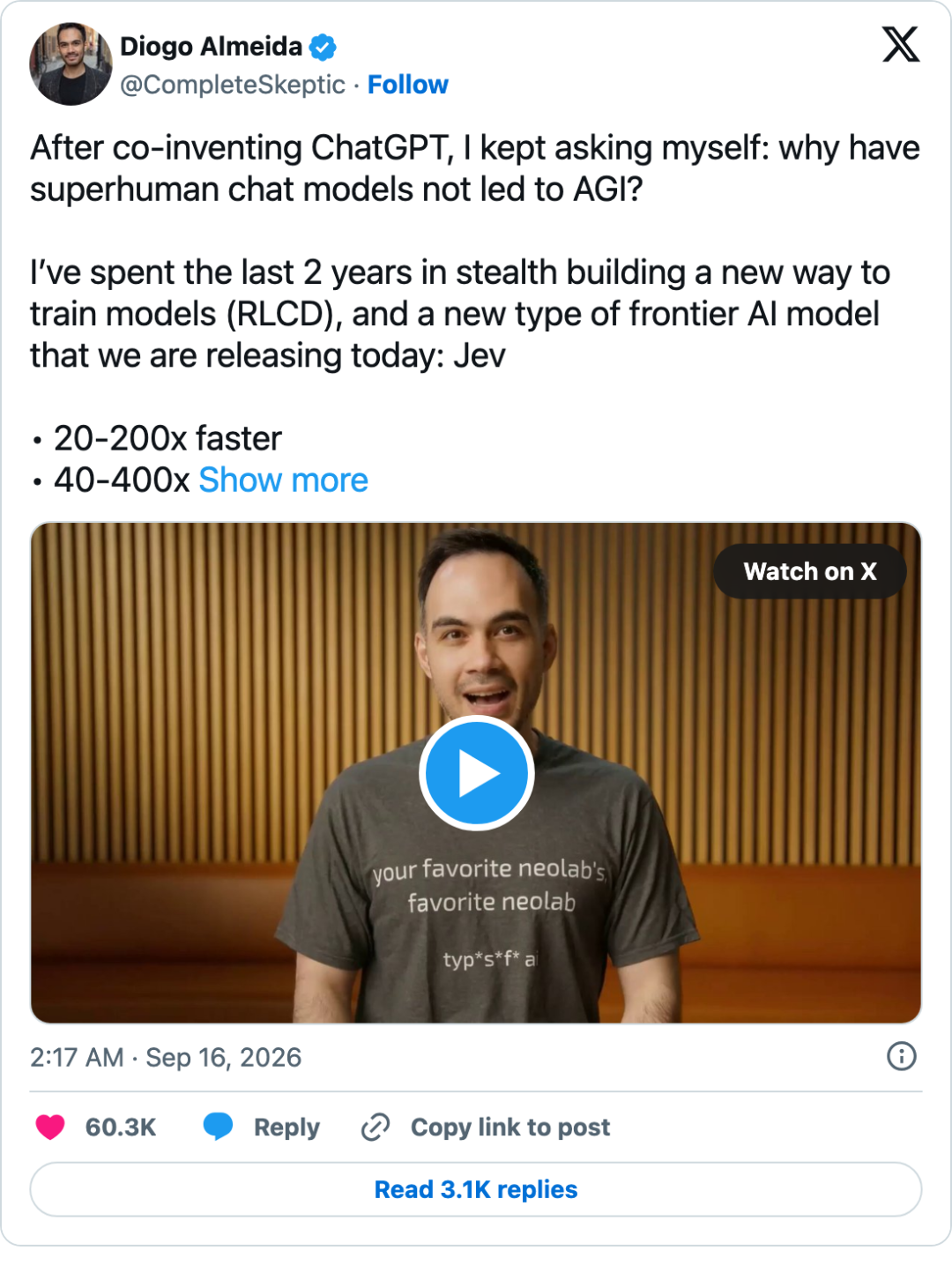Click the chain link copy icon

(x=376, y=1127)
